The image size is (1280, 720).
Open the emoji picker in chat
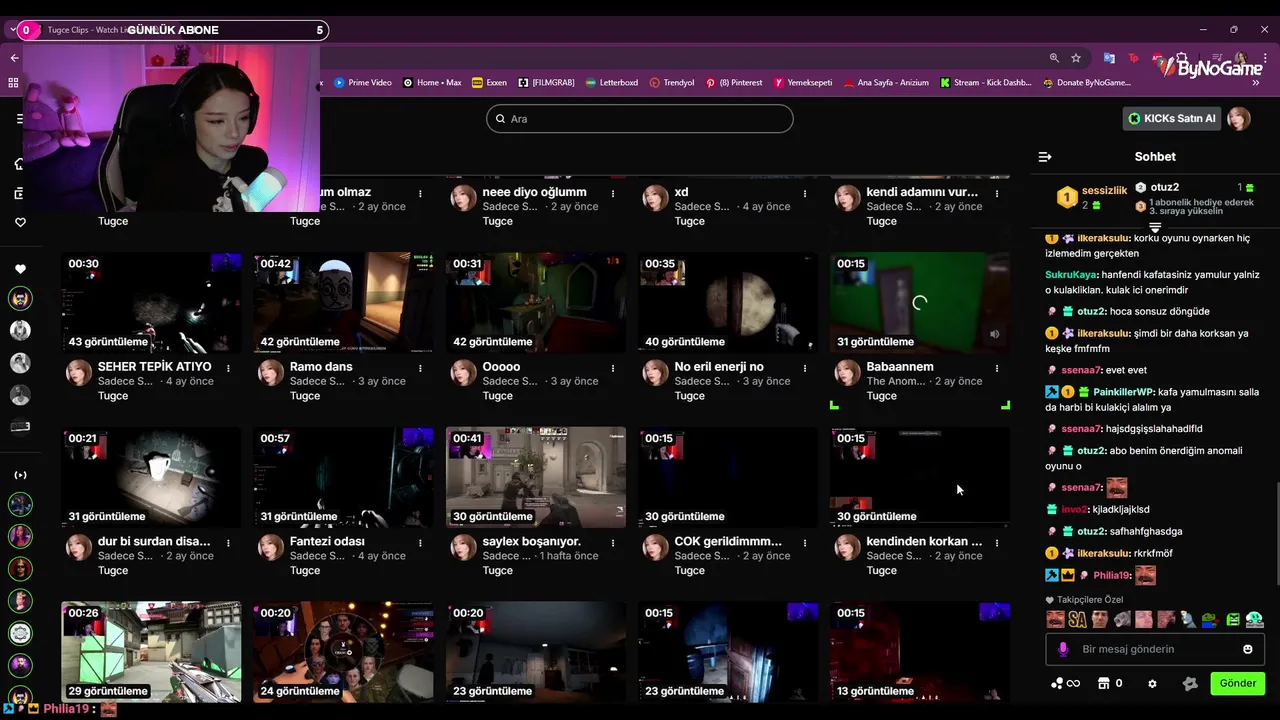pyautogui.click(x=1247, y=649)
